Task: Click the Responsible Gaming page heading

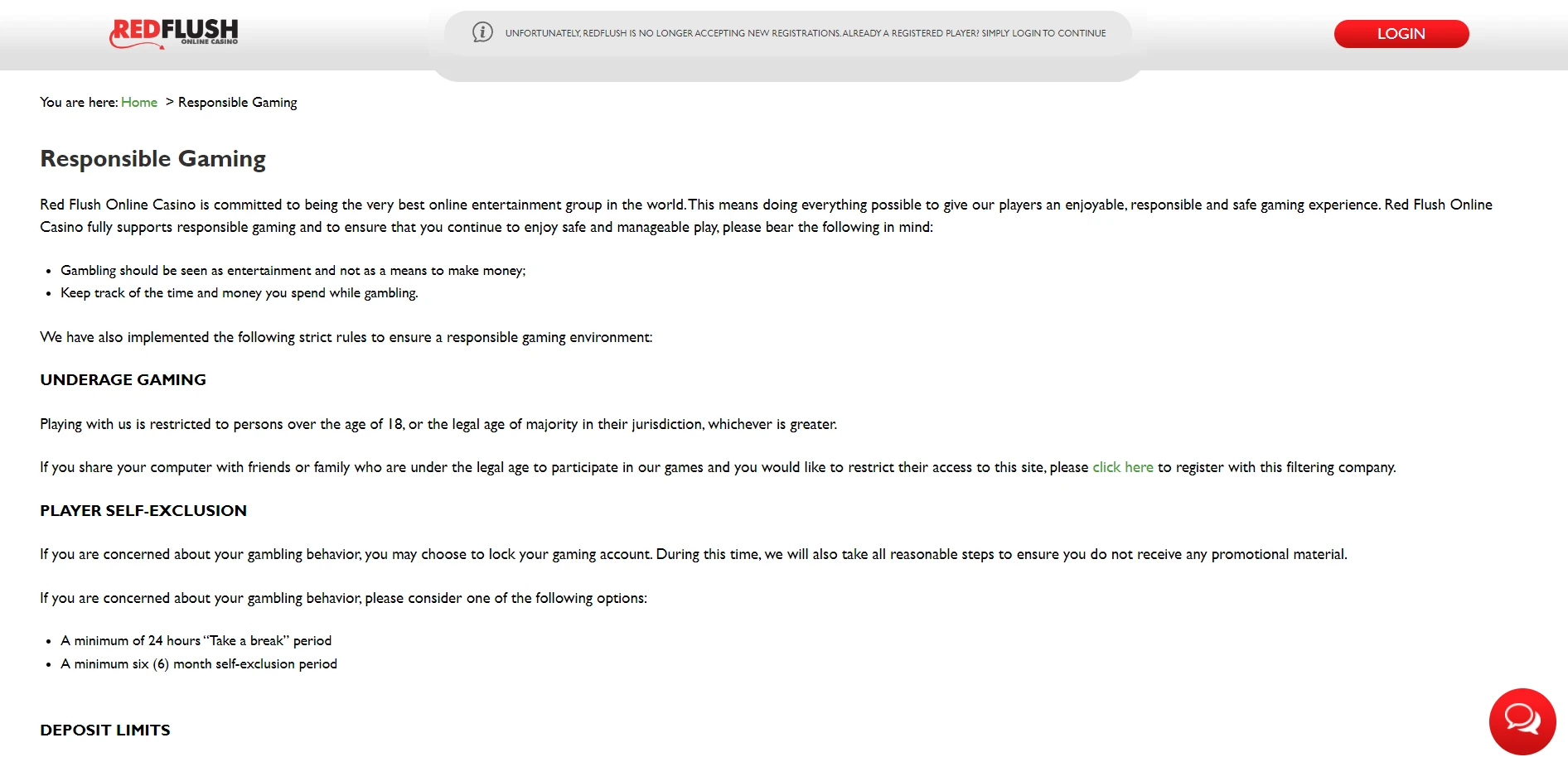Action: coord(153,159)
